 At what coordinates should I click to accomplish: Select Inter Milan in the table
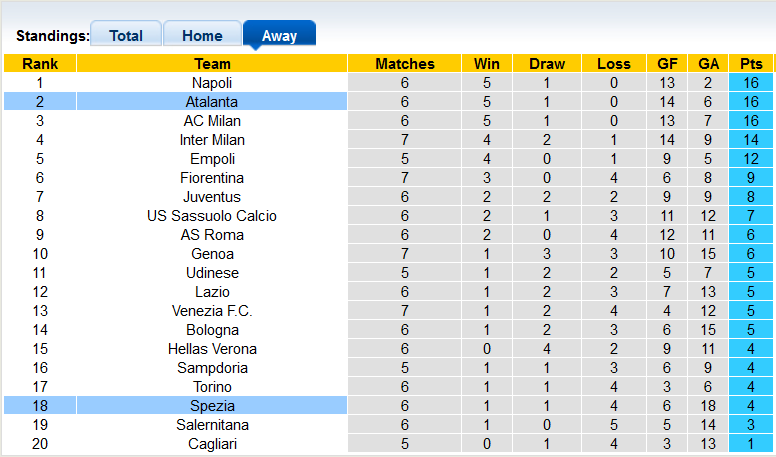[212, 140]
